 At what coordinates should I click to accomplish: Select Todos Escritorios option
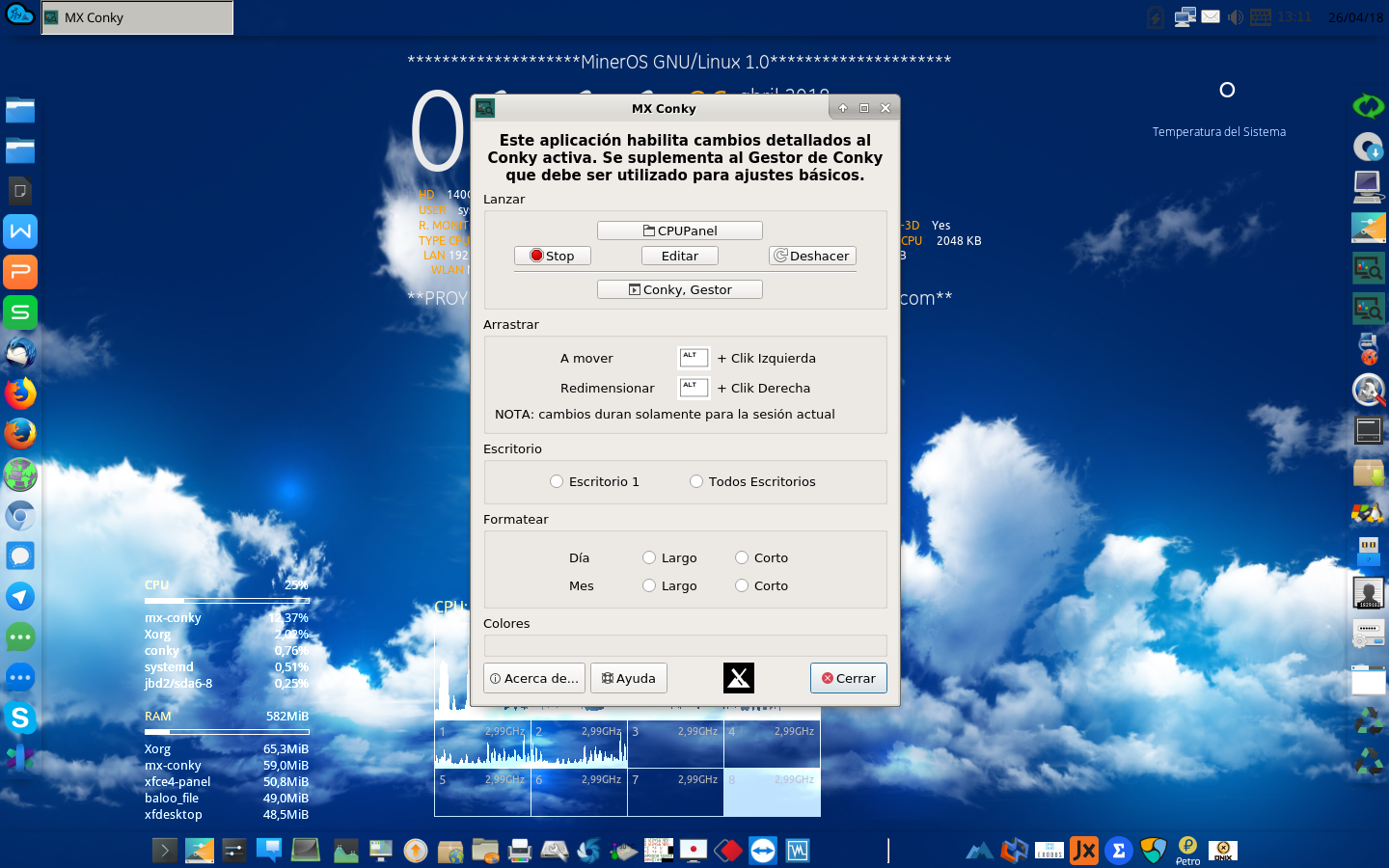coord(696,481)
